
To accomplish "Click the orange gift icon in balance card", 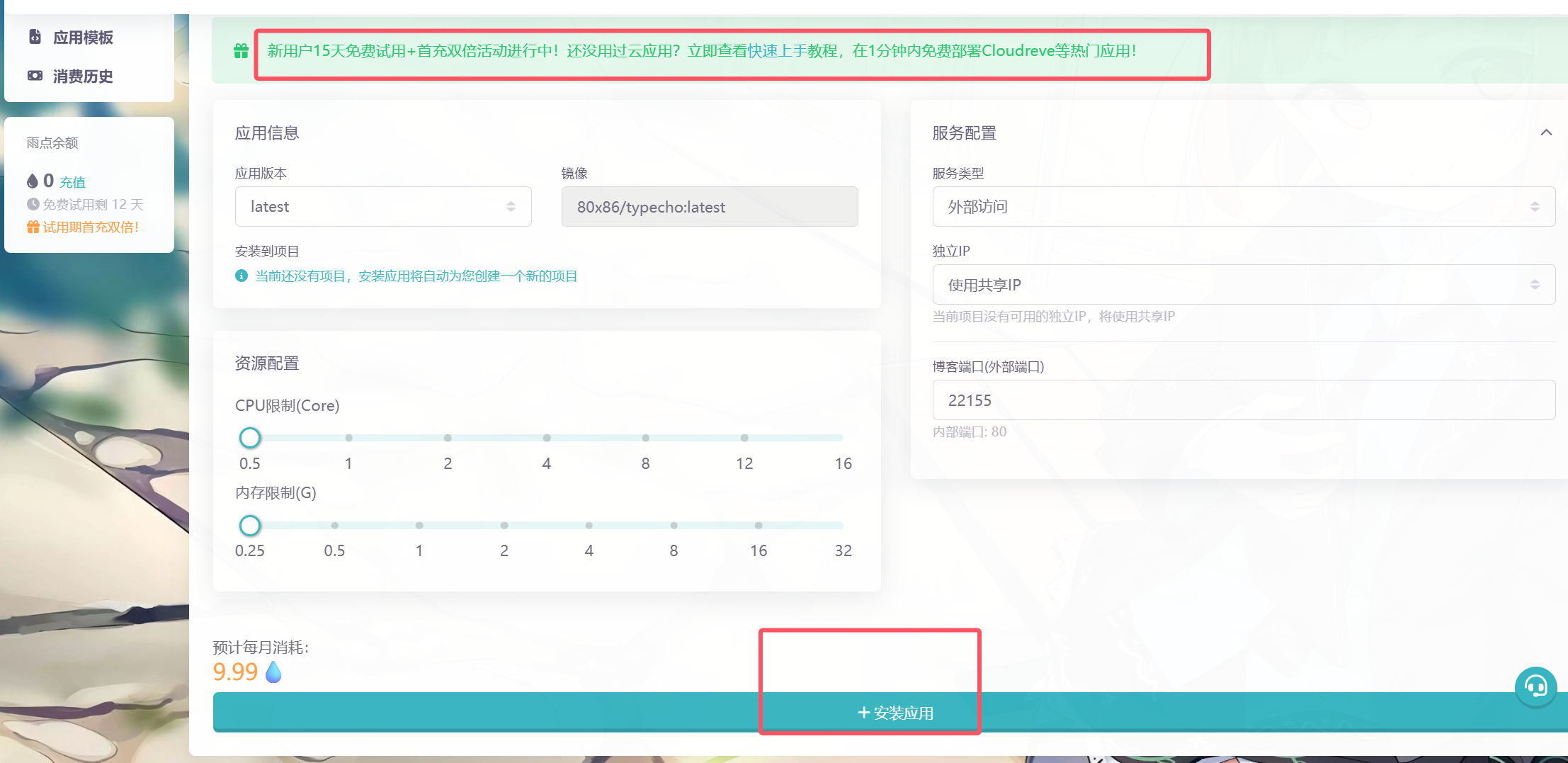I will [x=33, y=227].
